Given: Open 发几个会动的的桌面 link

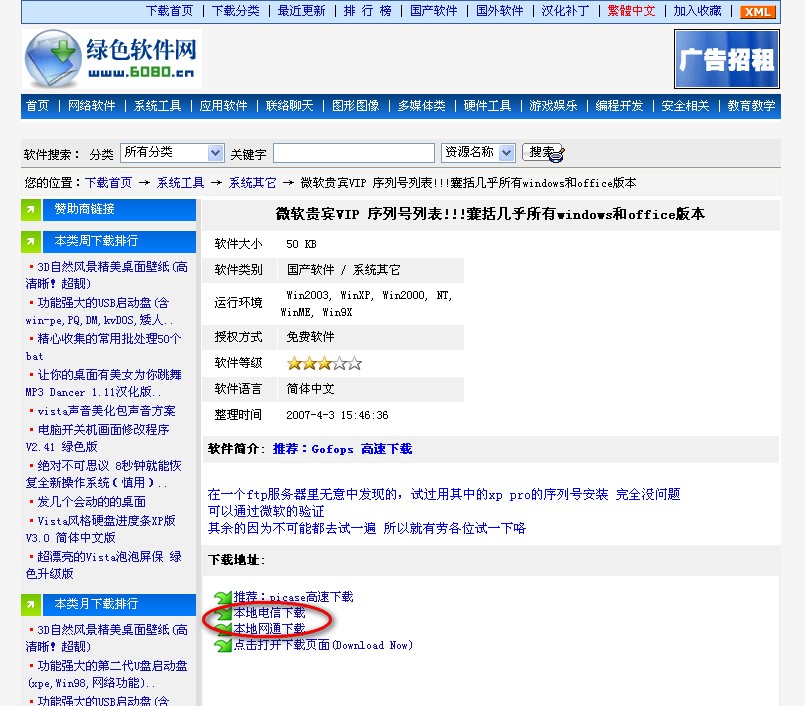Looking at the screenshot, I should pyautogui.click(x=91, y=502).
